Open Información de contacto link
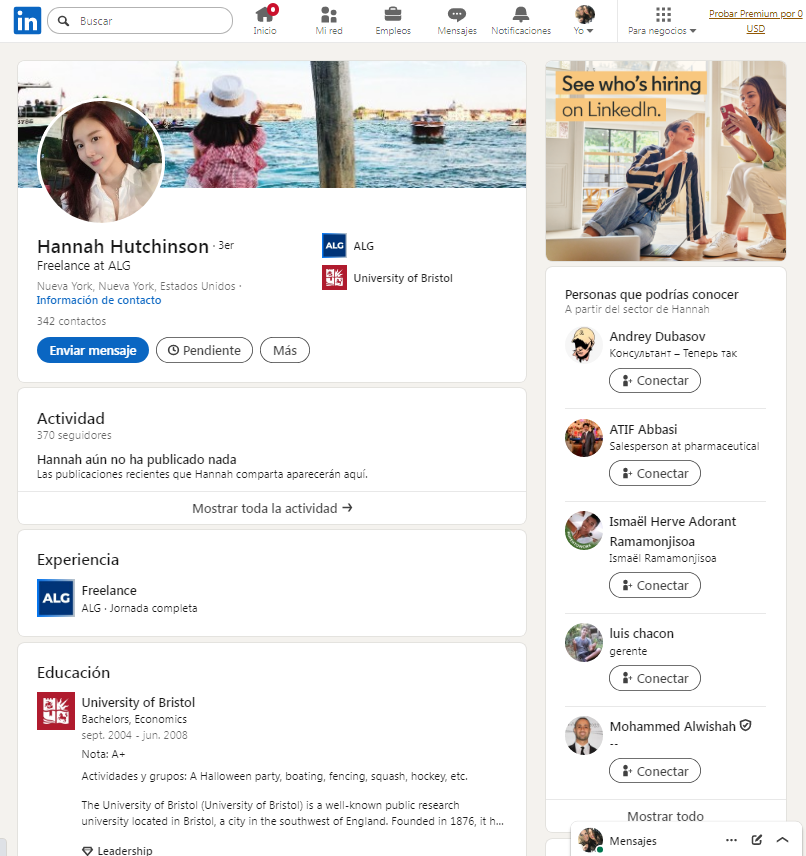 click(99, 300)
